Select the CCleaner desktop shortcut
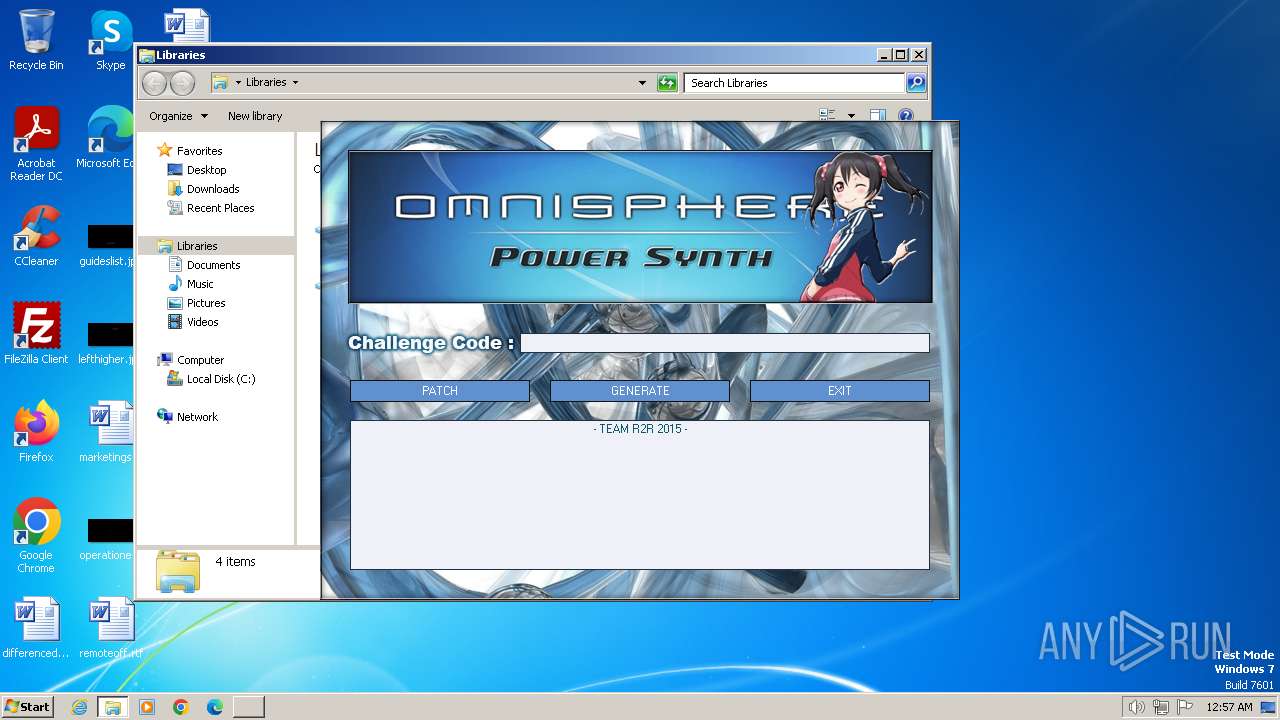The image size is (1280, 720). coord(36,236)
